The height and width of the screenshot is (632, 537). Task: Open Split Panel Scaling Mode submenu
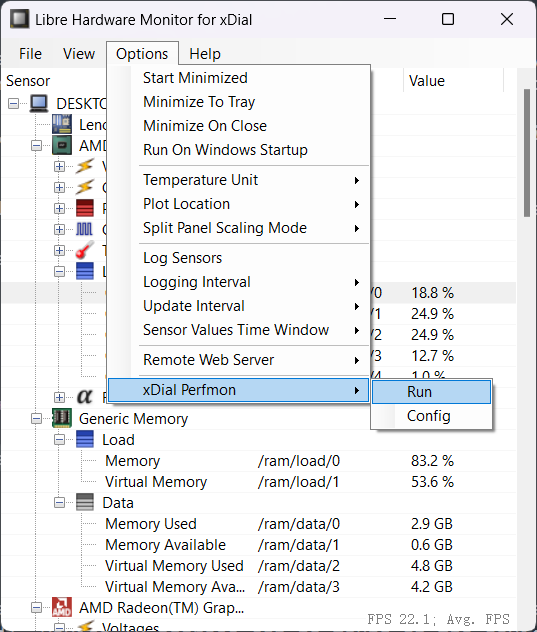coord(239,228)
